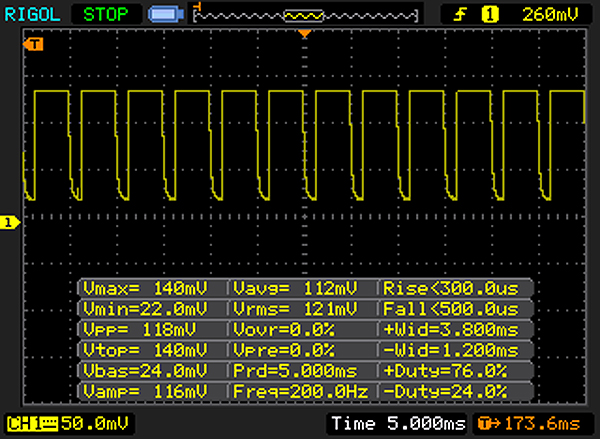This screenshot has width=600, height=439.
Task: Click the orange T trigger level marker
Action: (33, 44)
